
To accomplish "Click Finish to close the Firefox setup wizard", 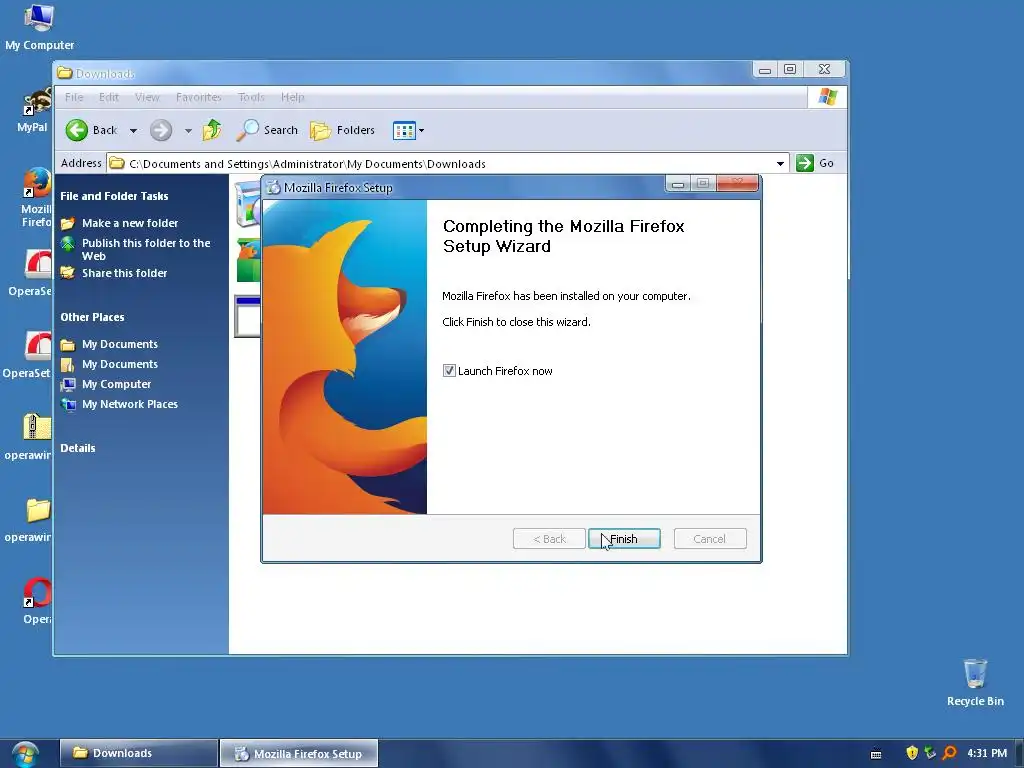I will point(624,539).
